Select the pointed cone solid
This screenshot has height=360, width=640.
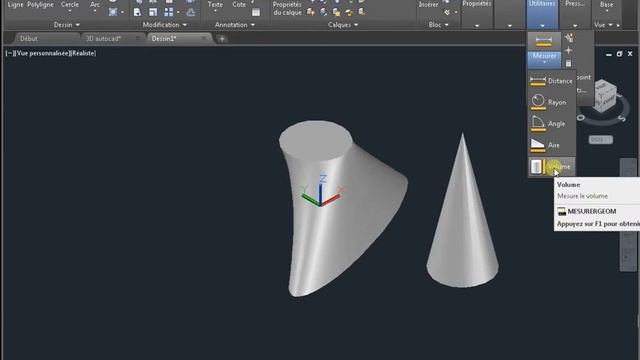(x=462, y=220)
